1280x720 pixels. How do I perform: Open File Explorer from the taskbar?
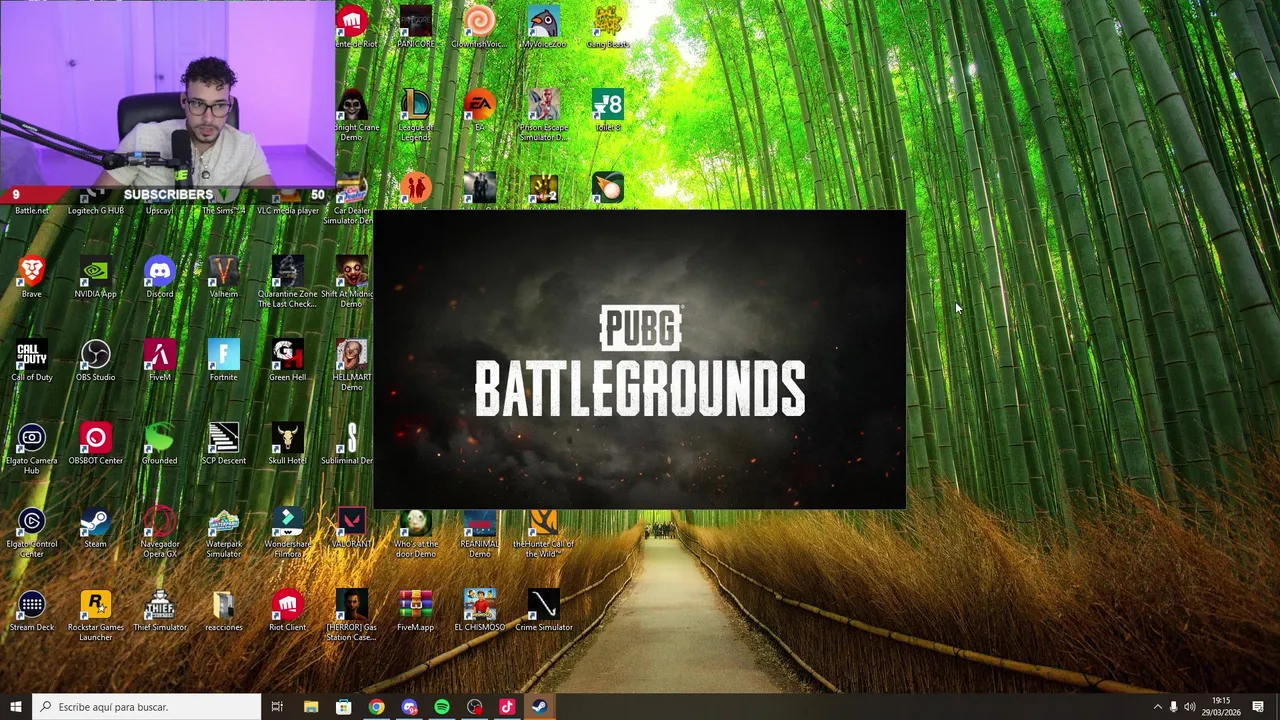point(311,707)
